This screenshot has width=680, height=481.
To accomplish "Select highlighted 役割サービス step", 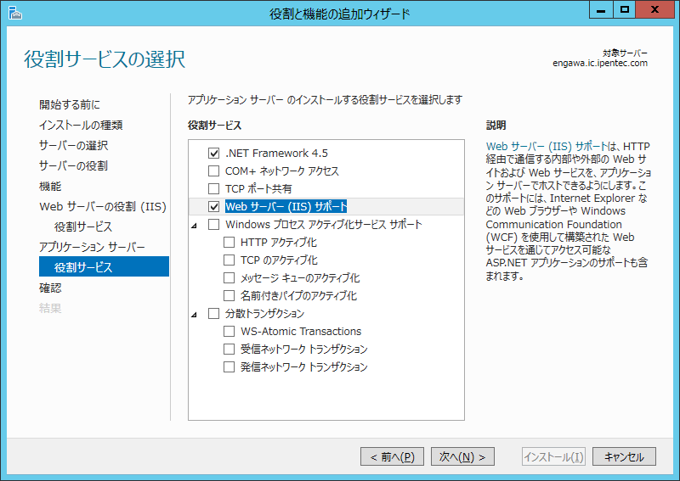I will tap(104, 266).
